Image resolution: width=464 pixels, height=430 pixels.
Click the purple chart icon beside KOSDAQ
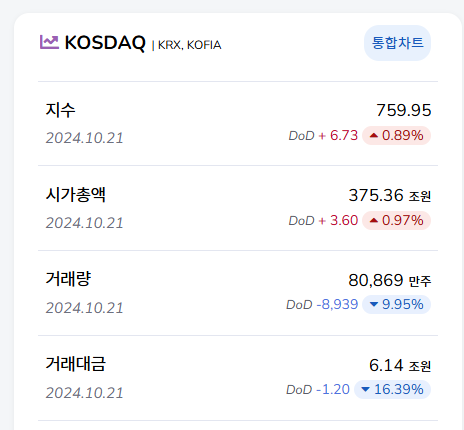pyautogui.click(x=49, y=42)
